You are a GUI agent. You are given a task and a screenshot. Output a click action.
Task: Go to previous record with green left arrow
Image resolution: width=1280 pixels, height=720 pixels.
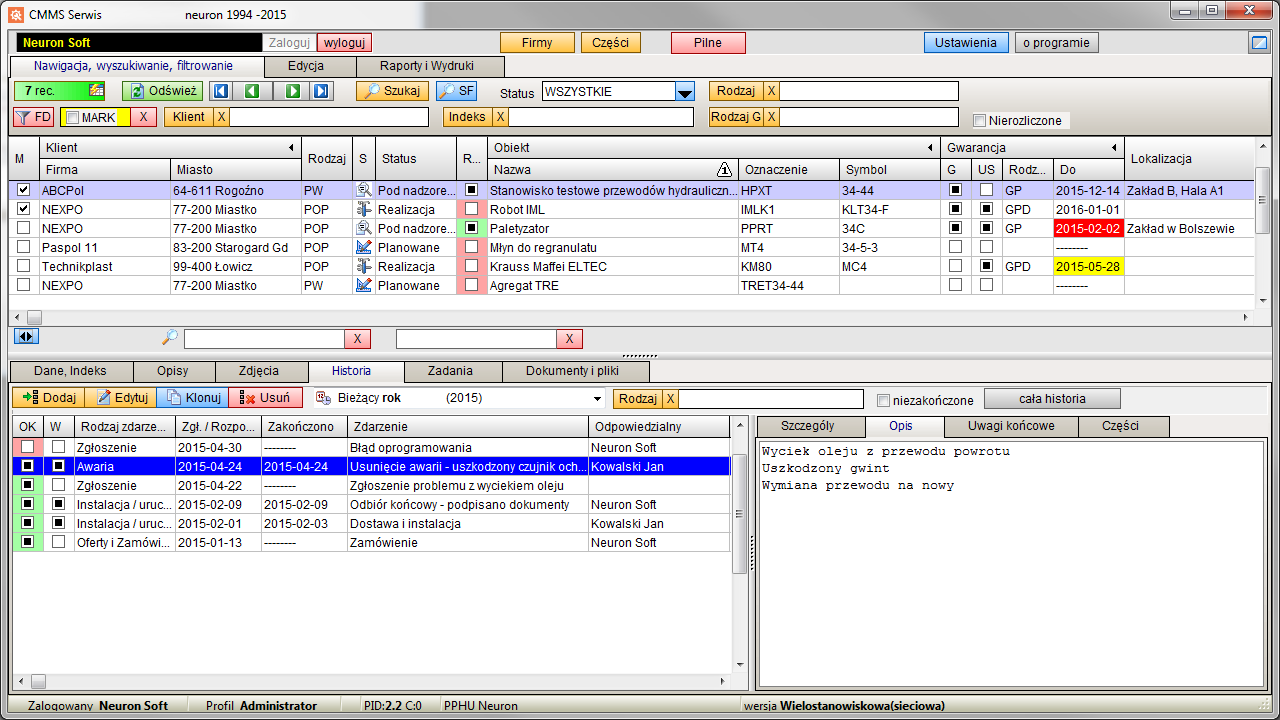click(x=253, y=91)
